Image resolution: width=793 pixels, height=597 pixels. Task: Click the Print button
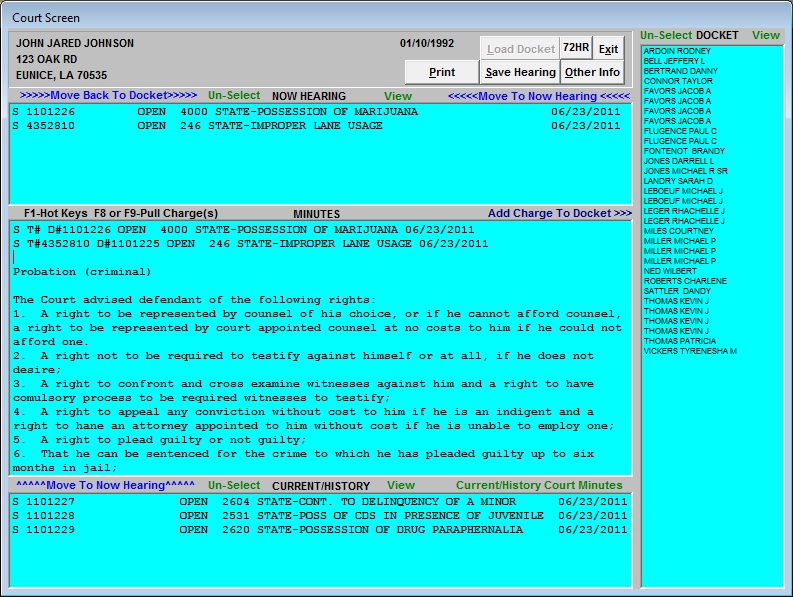441,72
